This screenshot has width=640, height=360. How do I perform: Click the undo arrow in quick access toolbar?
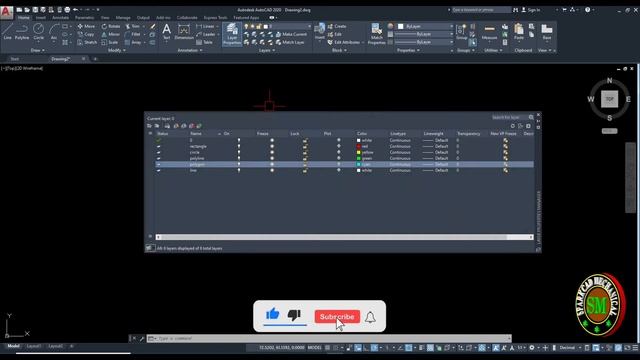point(76,9)
